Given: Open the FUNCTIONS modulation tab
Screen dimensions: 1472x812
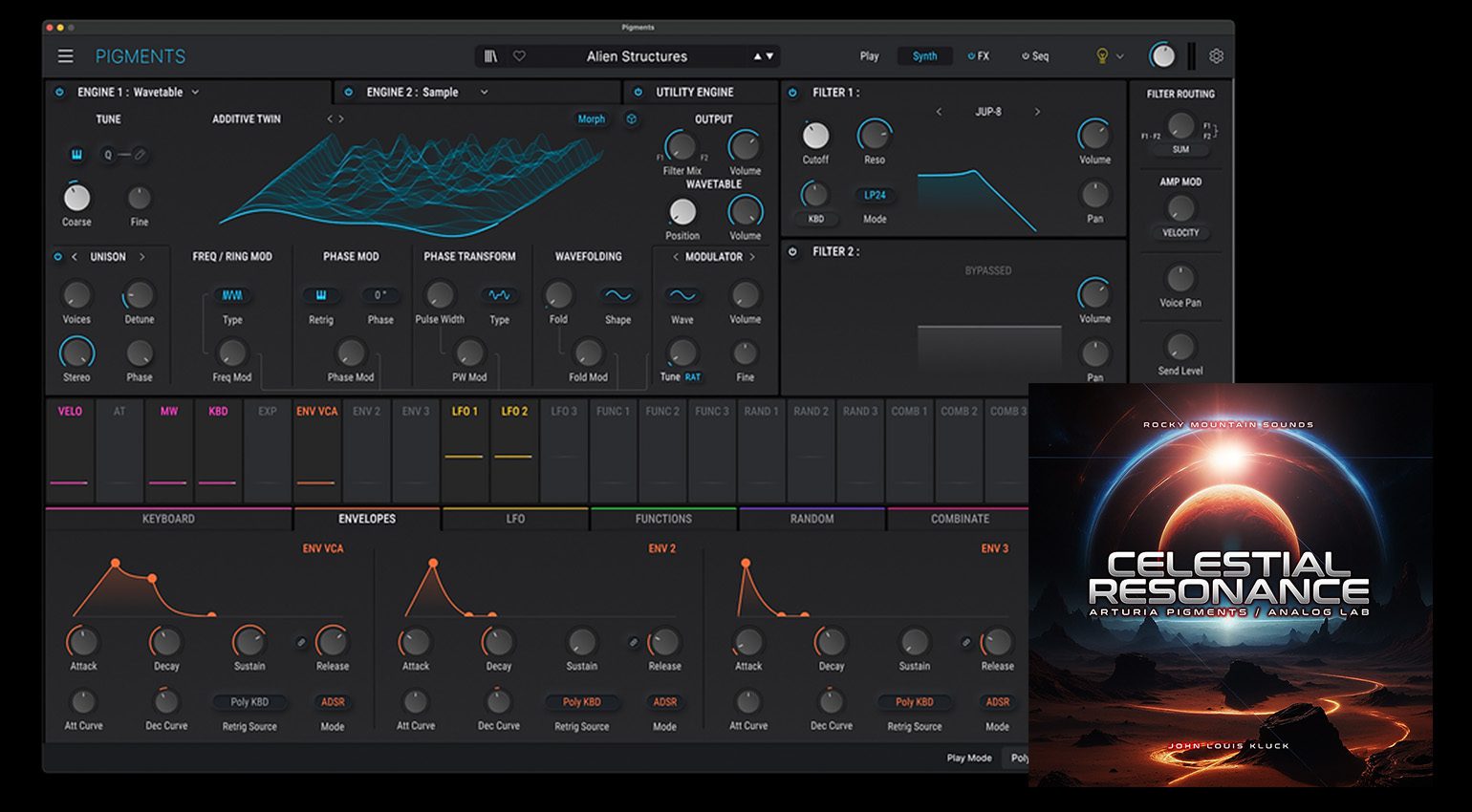Looking at the screenshot, I should (x=663, y=519).
